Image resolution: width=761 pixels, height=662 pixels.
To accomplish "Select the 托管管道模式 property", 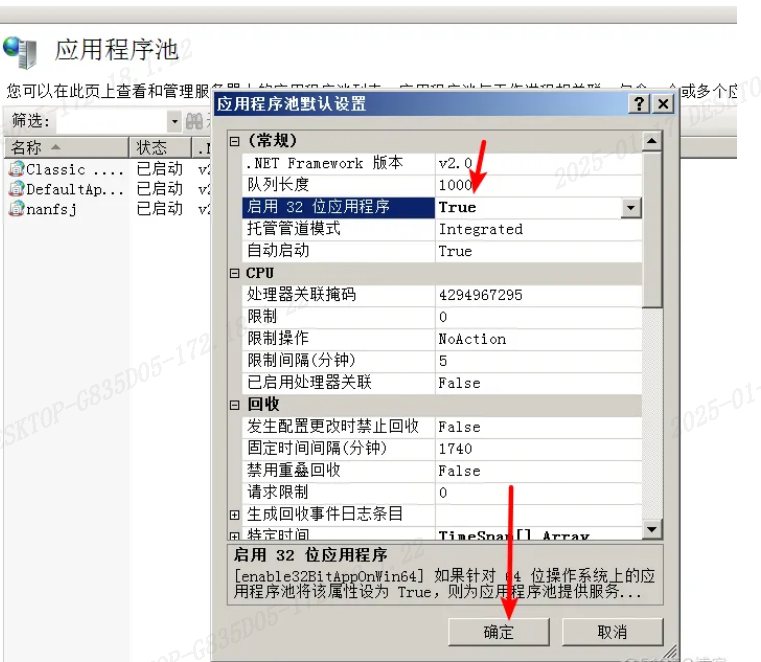I will pos(442,229).
